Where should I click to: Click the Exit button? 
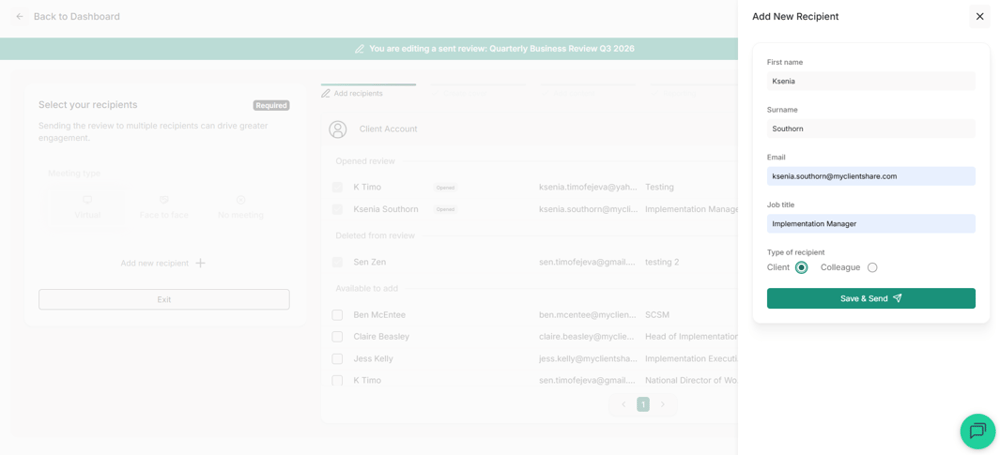pyautogui.click(x=164, y=299)
